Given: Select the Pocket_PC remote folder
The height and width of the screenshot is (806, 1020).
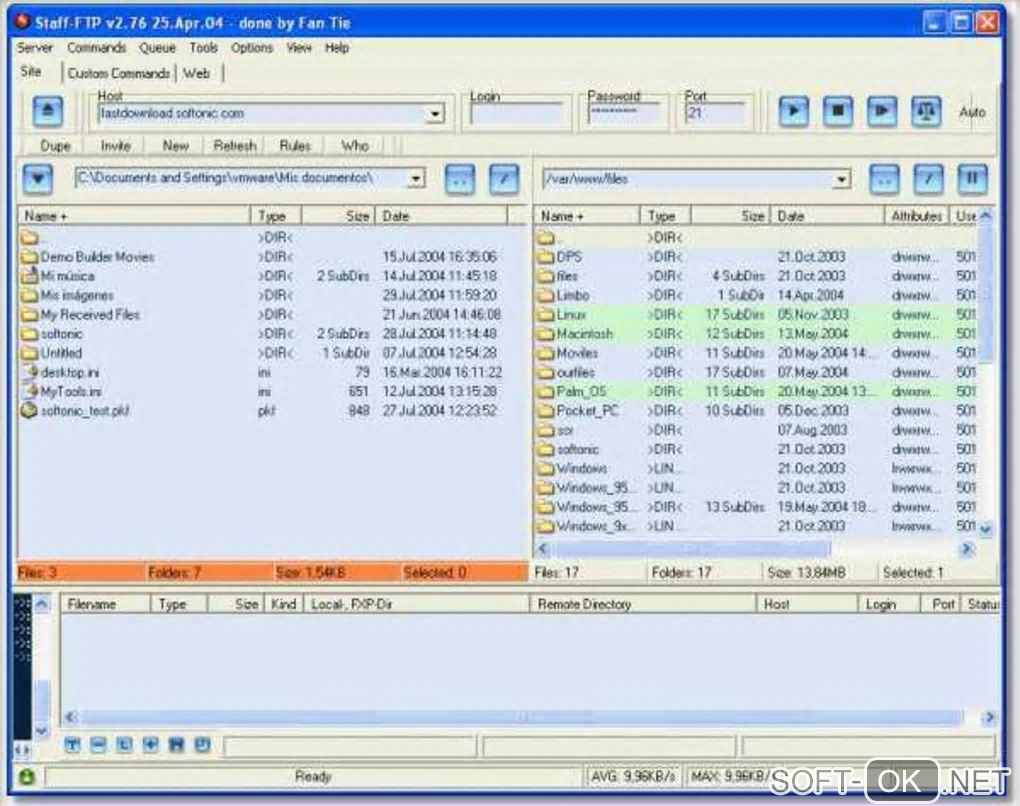Looking at the screenshot, I should coord(587,411).
